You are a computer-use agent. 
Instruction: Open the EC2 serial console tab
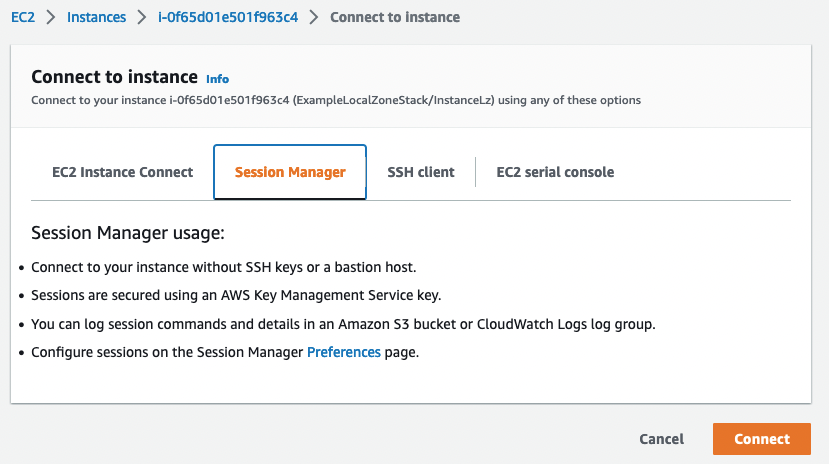coord(555,172)
